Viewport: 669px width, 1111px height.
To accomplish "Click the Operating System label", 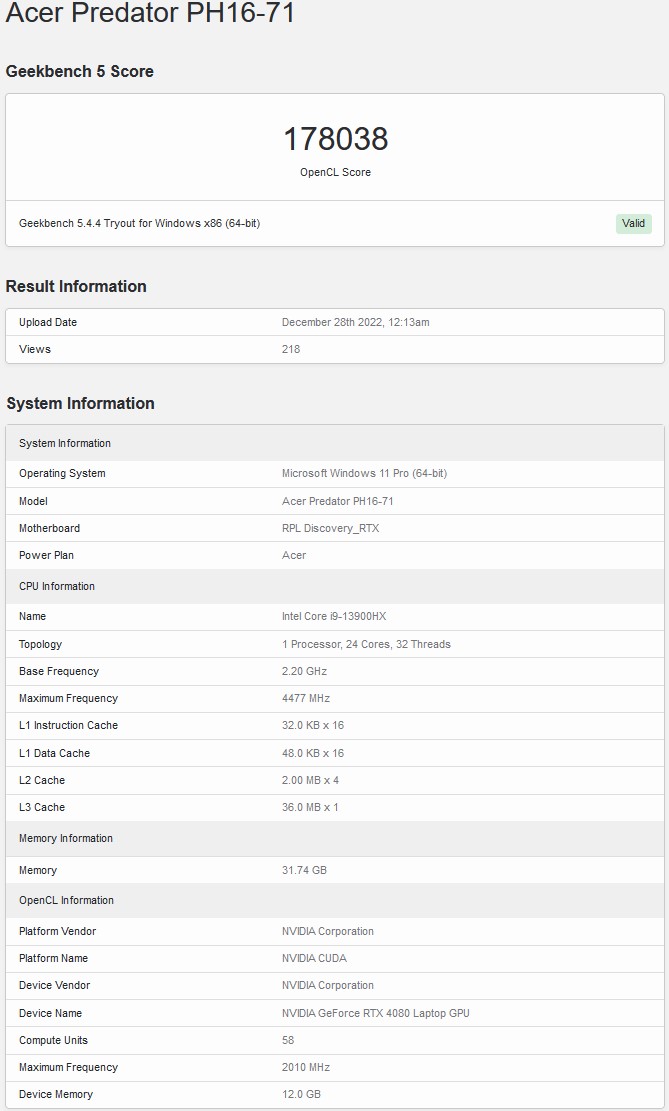I will pos(62,473).
